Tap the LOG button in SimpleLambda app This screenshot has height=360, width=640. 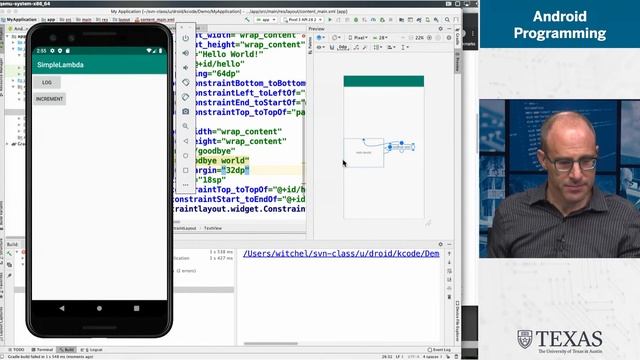click(x=47, y=82)
